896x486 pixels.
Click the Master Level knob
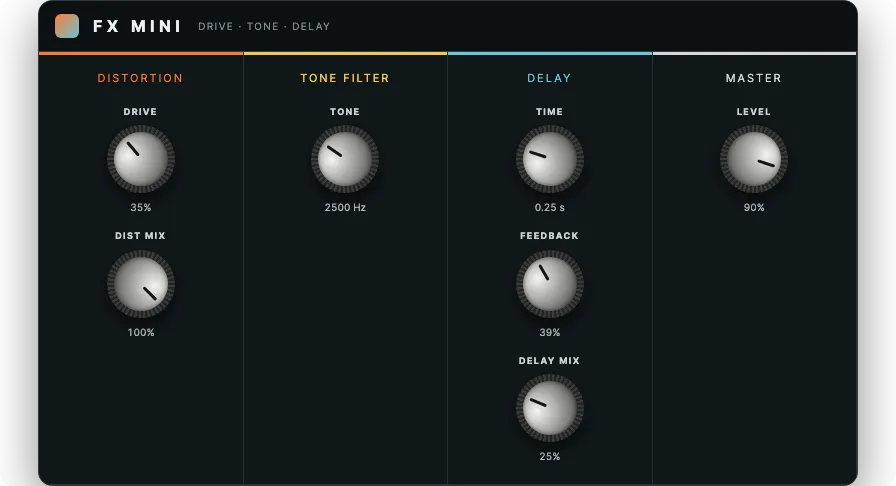[754, 159]
